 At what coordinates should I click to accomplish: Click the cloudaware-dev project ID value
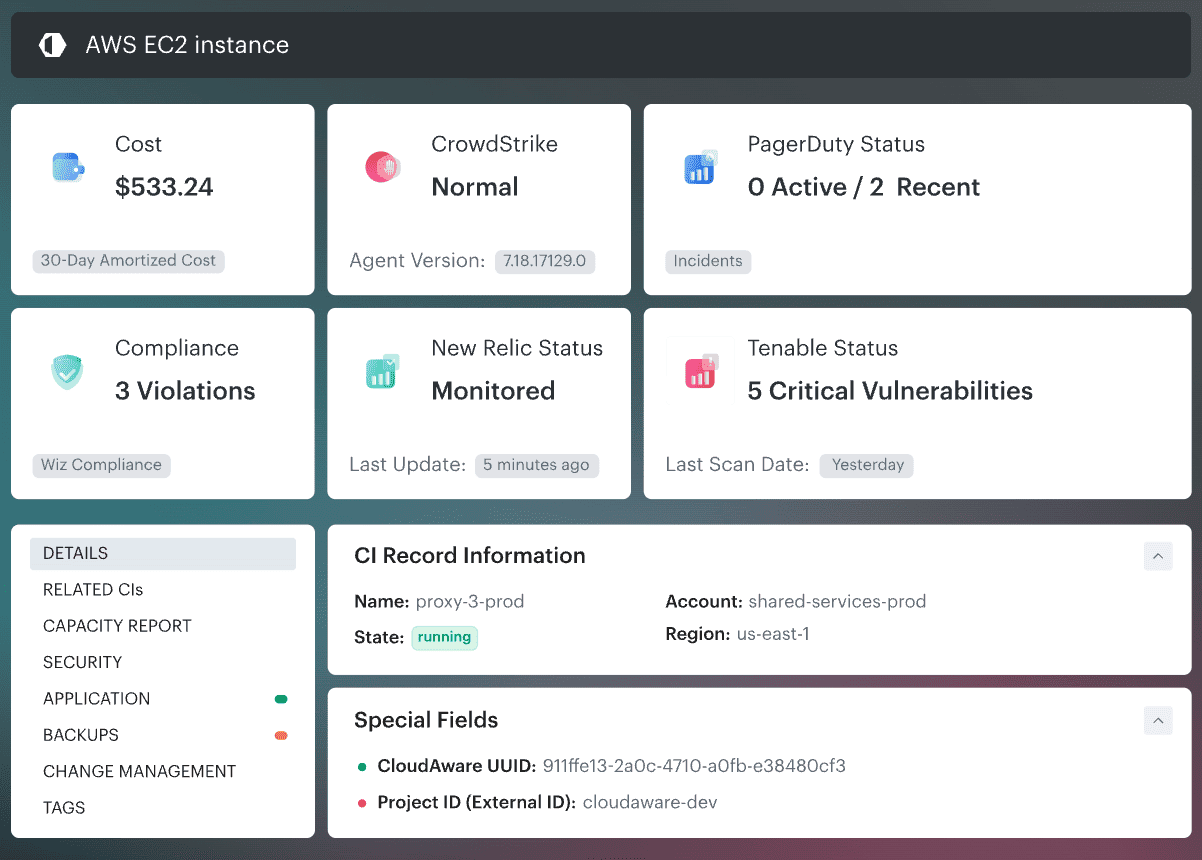point(650,802)
